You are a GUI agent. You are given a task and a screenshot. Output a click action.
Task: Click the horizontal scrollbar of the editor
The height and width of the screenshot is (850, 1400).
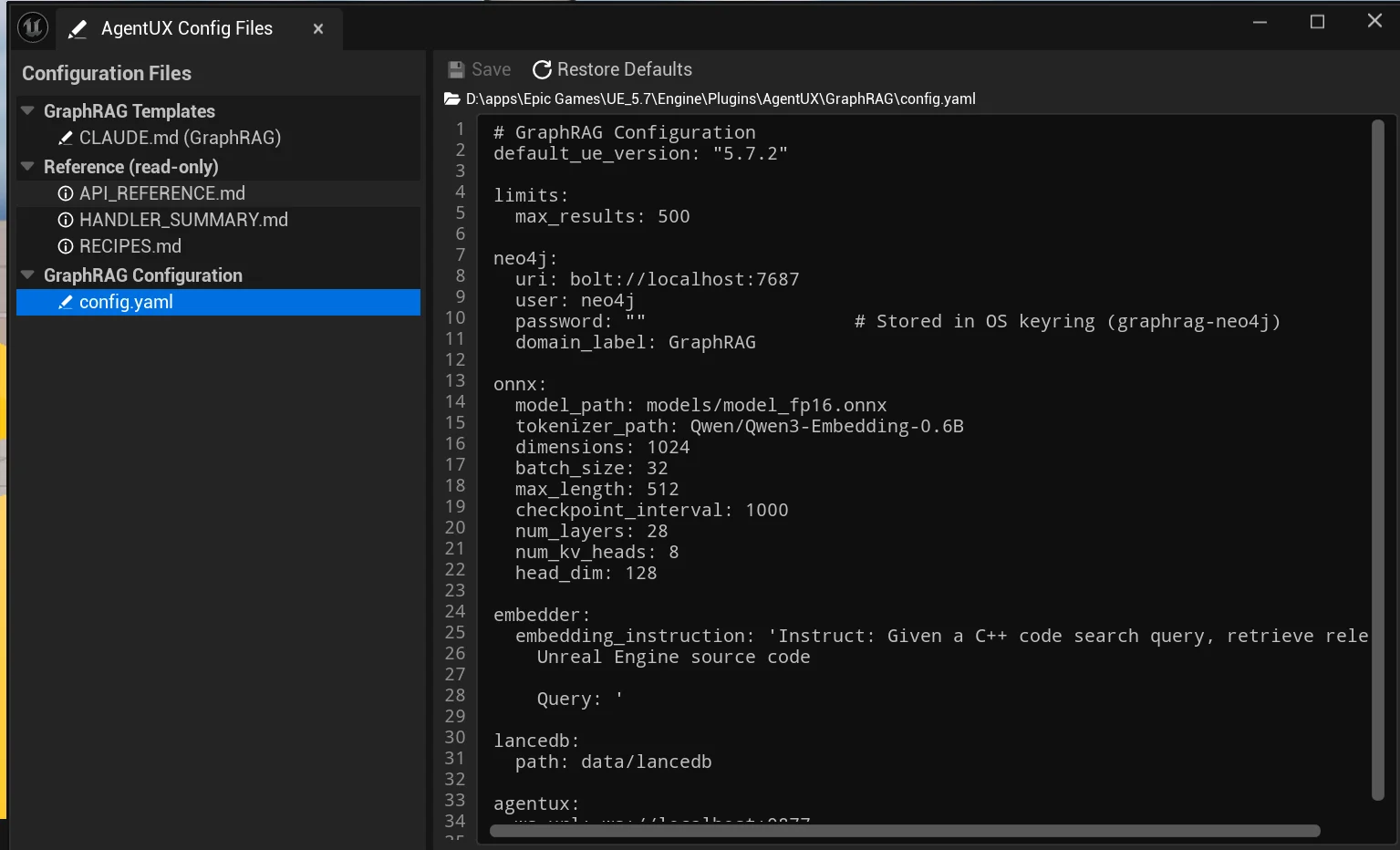tap(905, 831)
